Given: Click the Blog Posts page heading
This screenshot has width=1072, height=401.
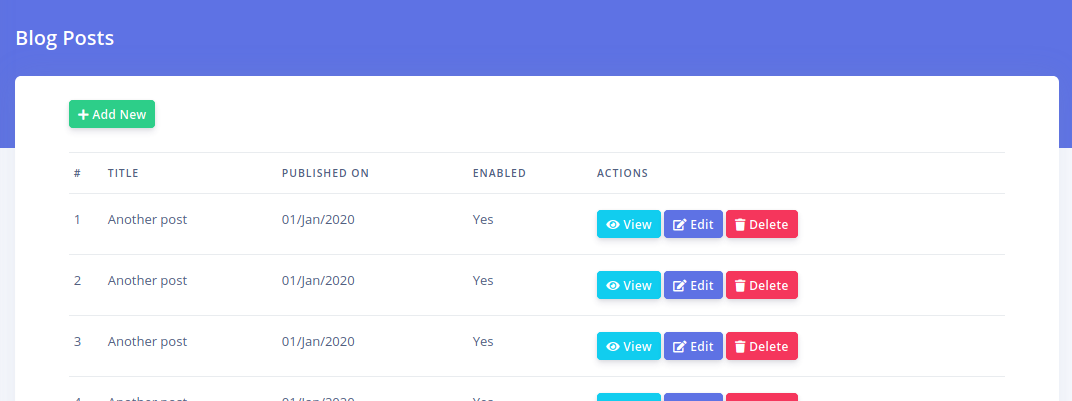Looking at the screenshot, I should click(x=65, y=39).
